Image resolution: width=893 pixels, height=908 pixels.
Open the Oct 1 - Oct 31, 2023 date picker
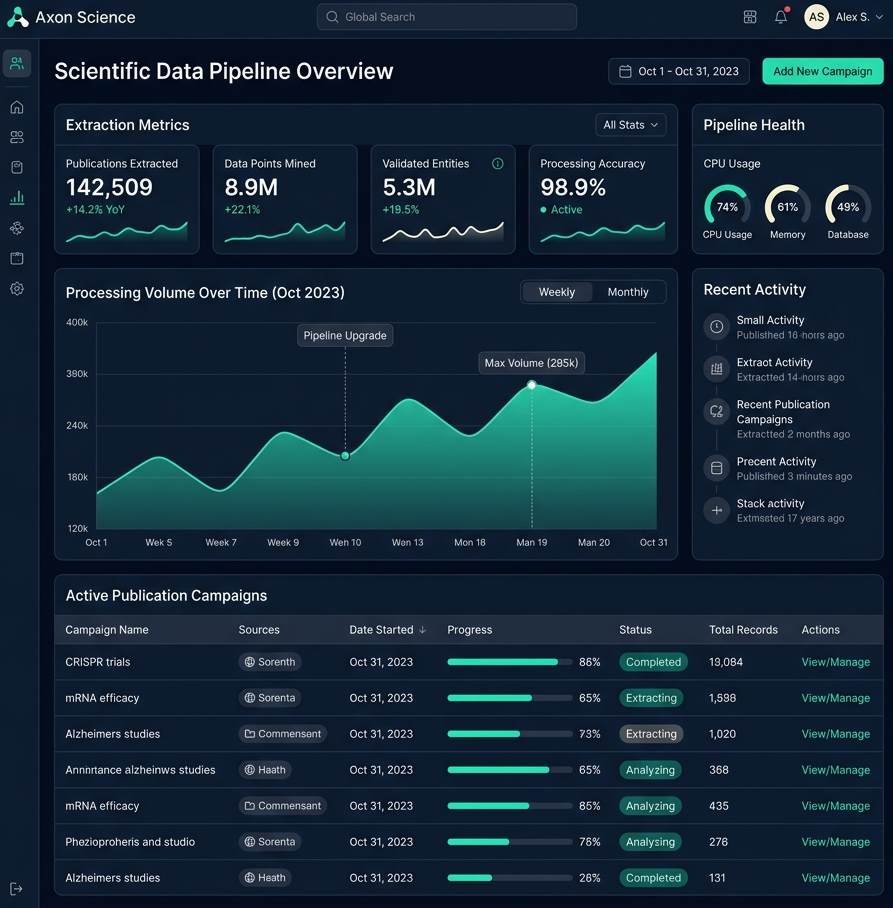click(679, 71)
